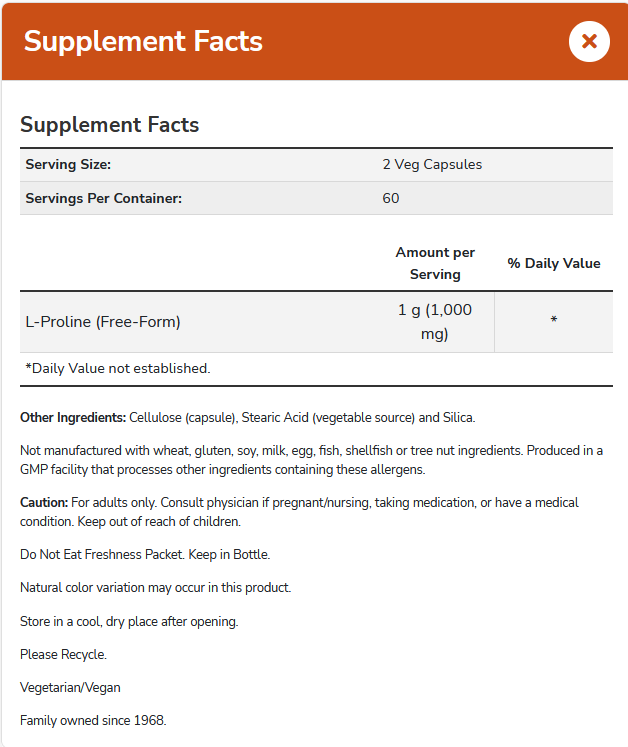Click the "Please Recycle." text
The width and height of the screenshot is (628, 747).
pyautogui.click(x=63, y=654)
